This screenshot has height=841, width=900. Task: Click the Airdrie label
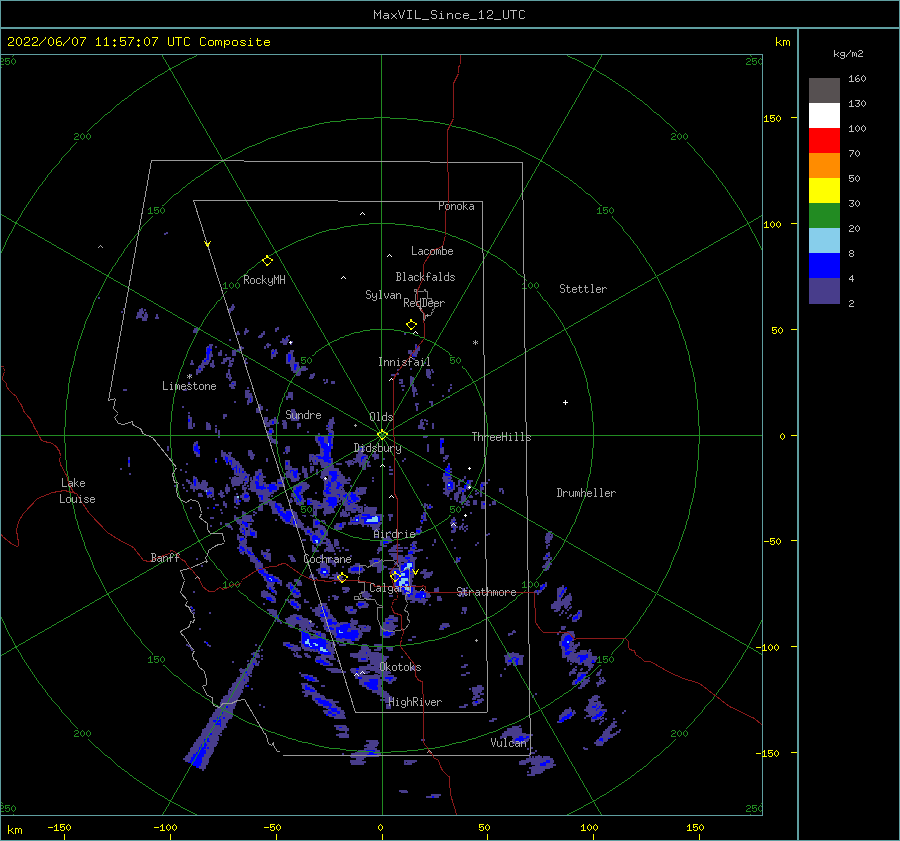394,534
